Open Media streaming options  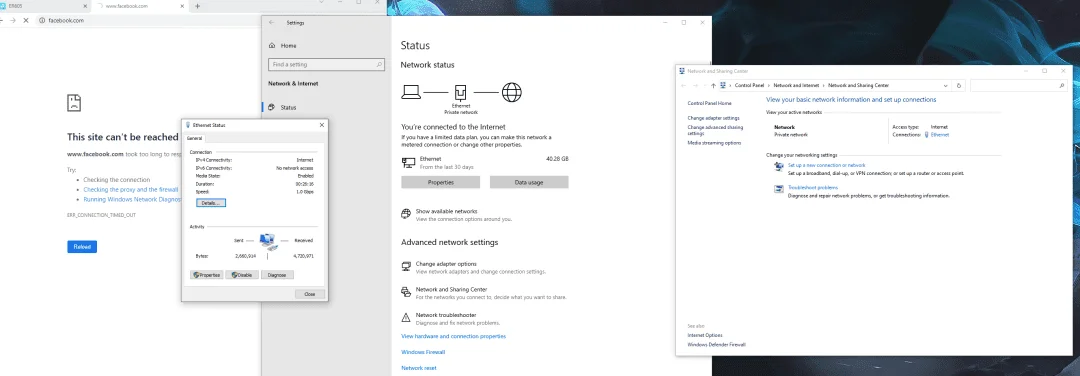point(714,143)
